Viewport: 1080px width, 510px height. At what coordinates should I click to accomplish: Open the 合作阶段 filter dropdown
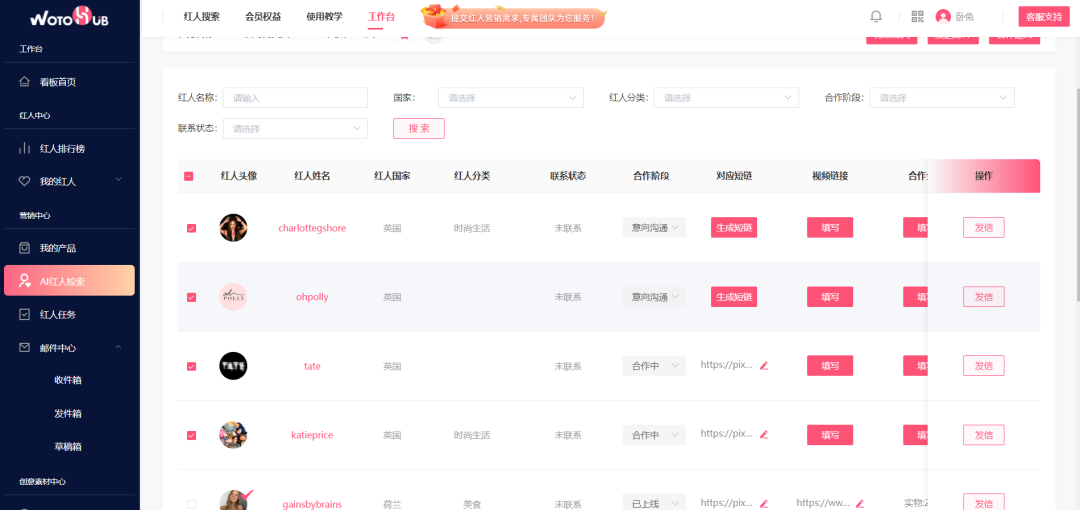942,98
